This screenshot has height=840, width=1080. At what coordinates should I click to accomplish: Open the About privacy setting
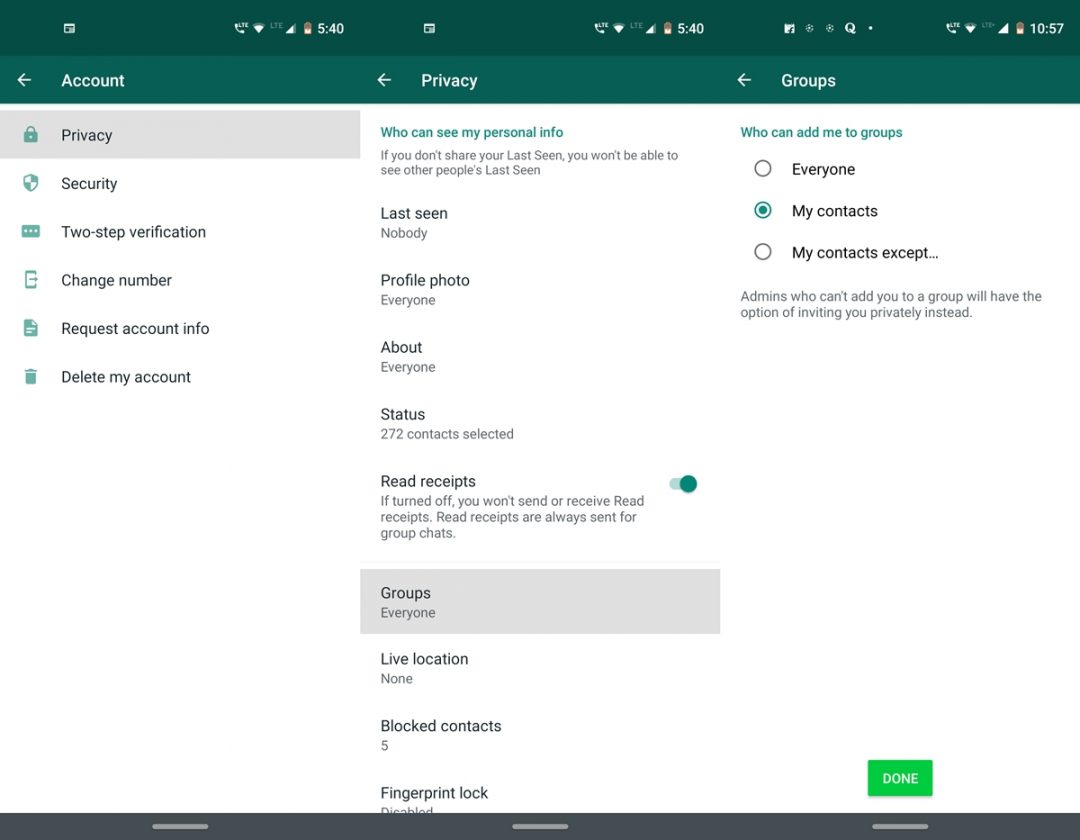540,356
